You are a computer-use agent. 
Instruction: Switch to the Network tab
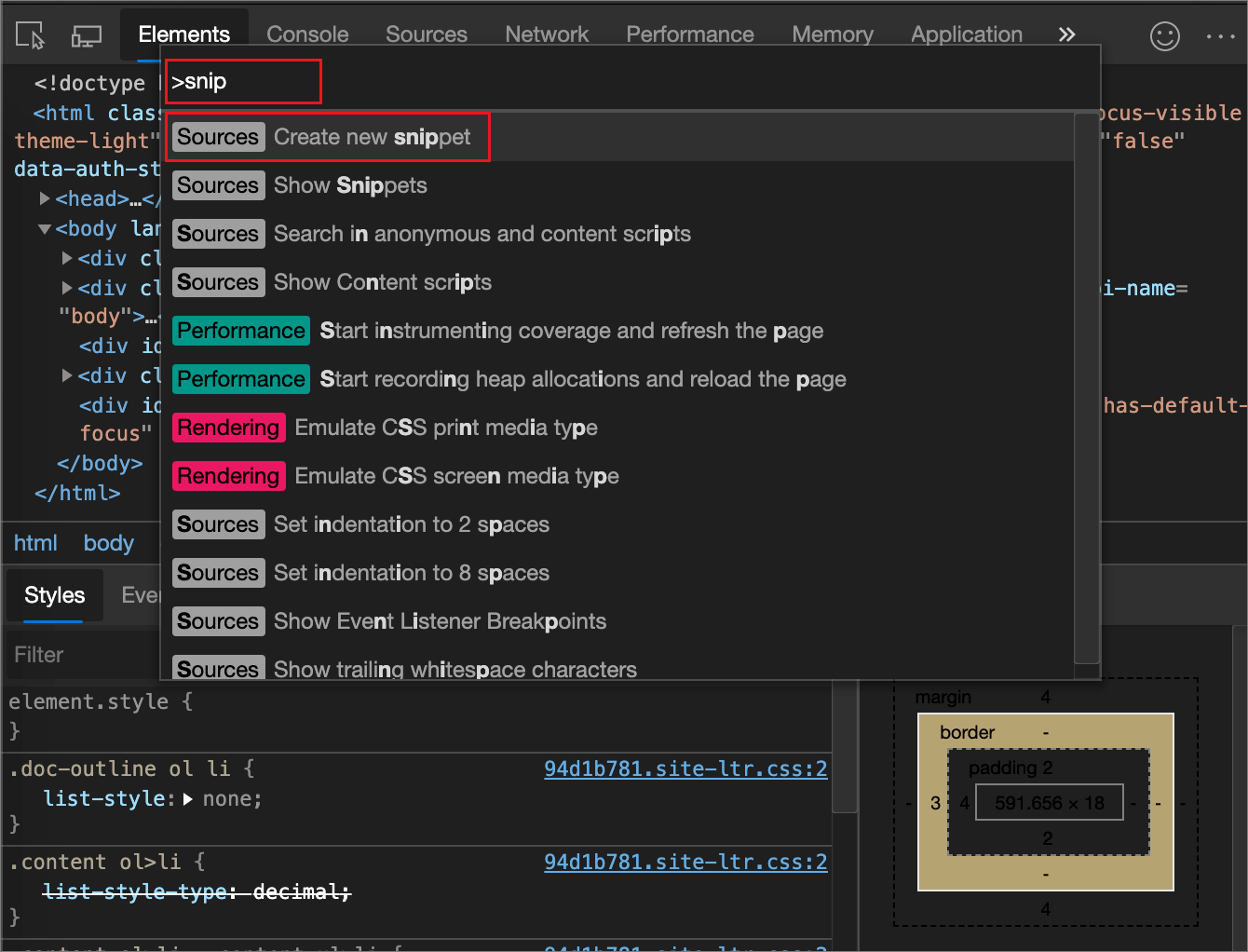(547, 34)
